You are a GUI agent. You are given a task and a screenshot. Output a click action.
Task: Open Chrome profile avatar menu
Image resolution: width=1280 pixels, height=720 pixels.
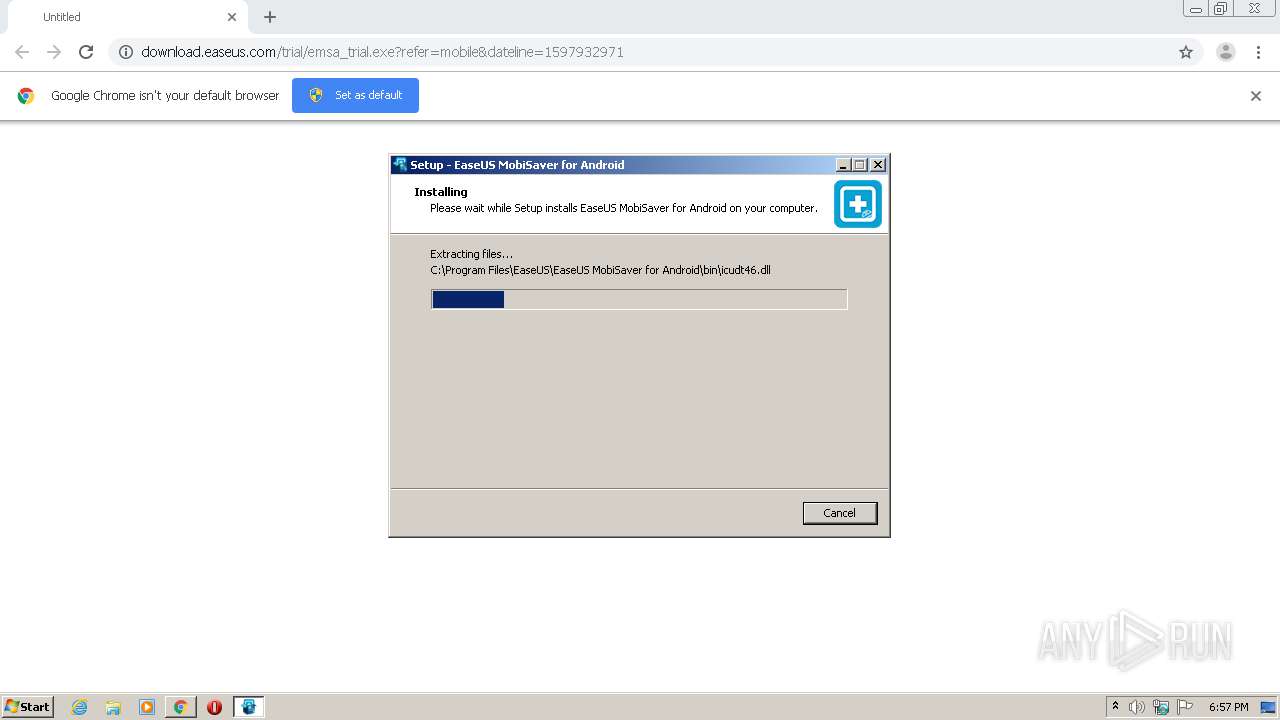click(x=1226, y=52)
